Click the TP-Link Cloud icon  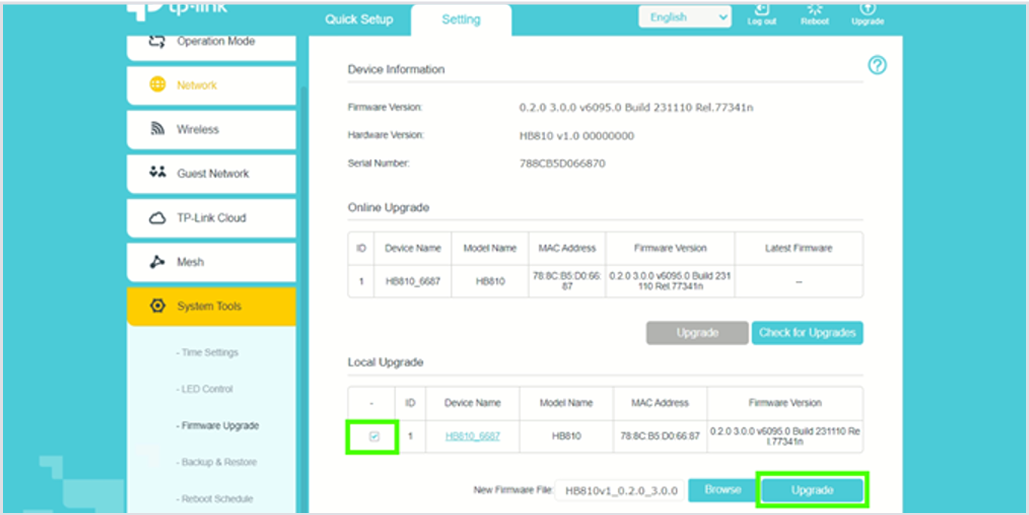click(x=158, y=218)
